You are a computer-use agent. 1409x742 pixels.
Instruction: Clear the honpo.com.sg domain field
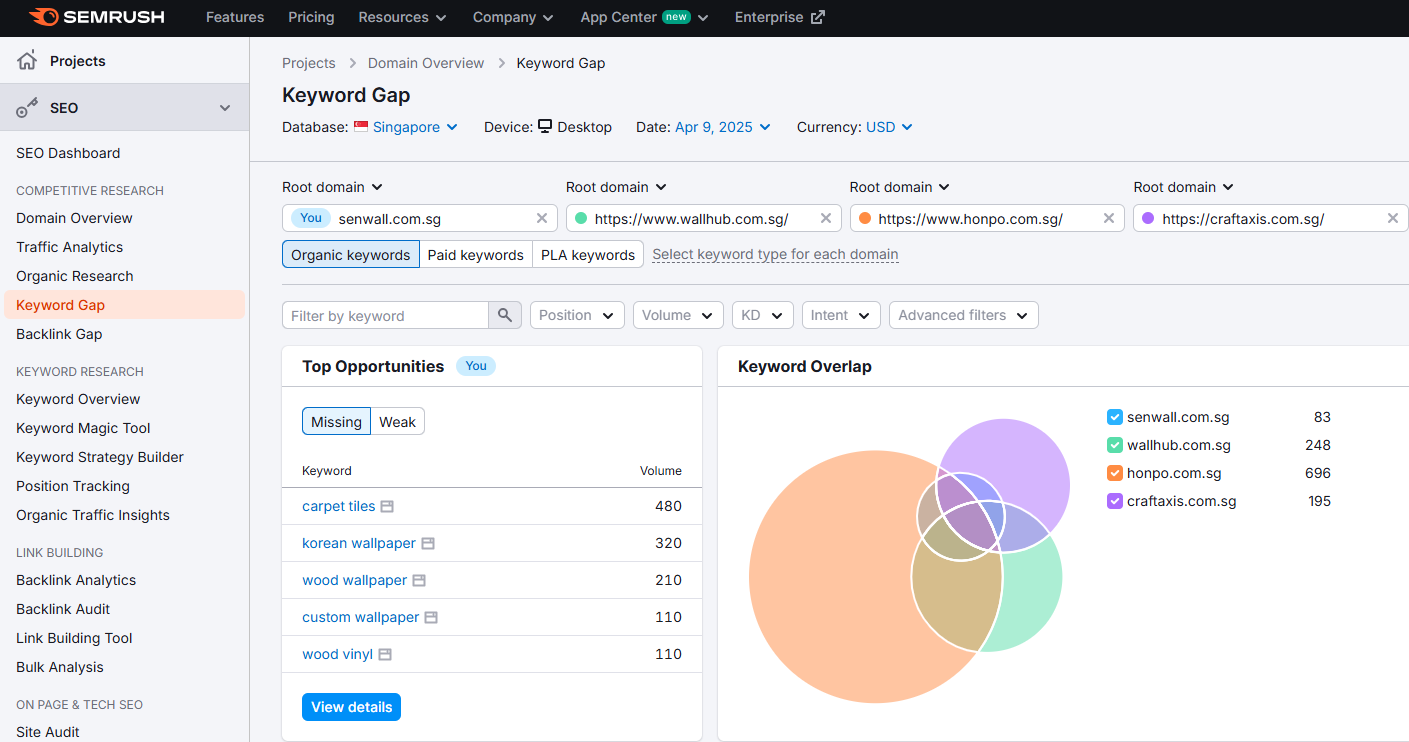pos(1109,218)
